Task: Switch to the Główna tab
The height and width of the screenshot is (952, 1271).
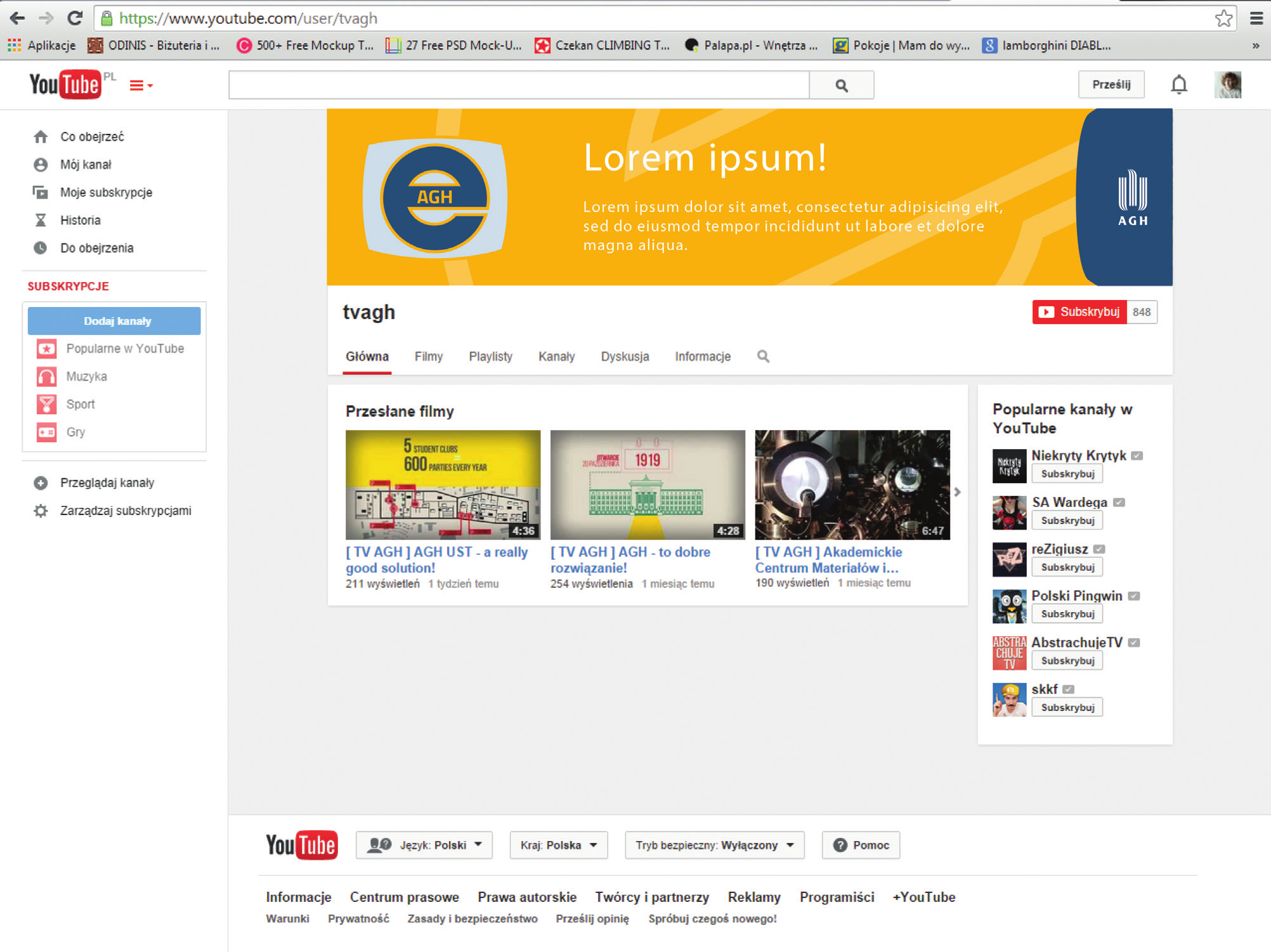Action: coord(367,356)
